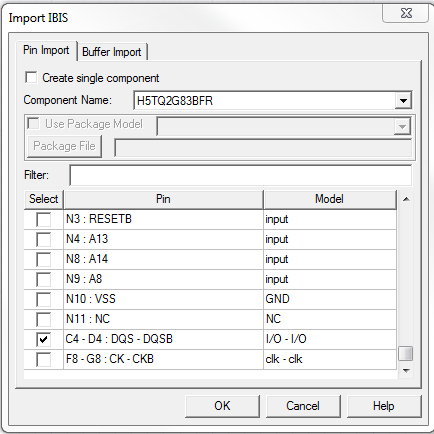Sort by the Pin column header
The width and height of the screenshot is (434, 434).
click(x=163, y=199)
